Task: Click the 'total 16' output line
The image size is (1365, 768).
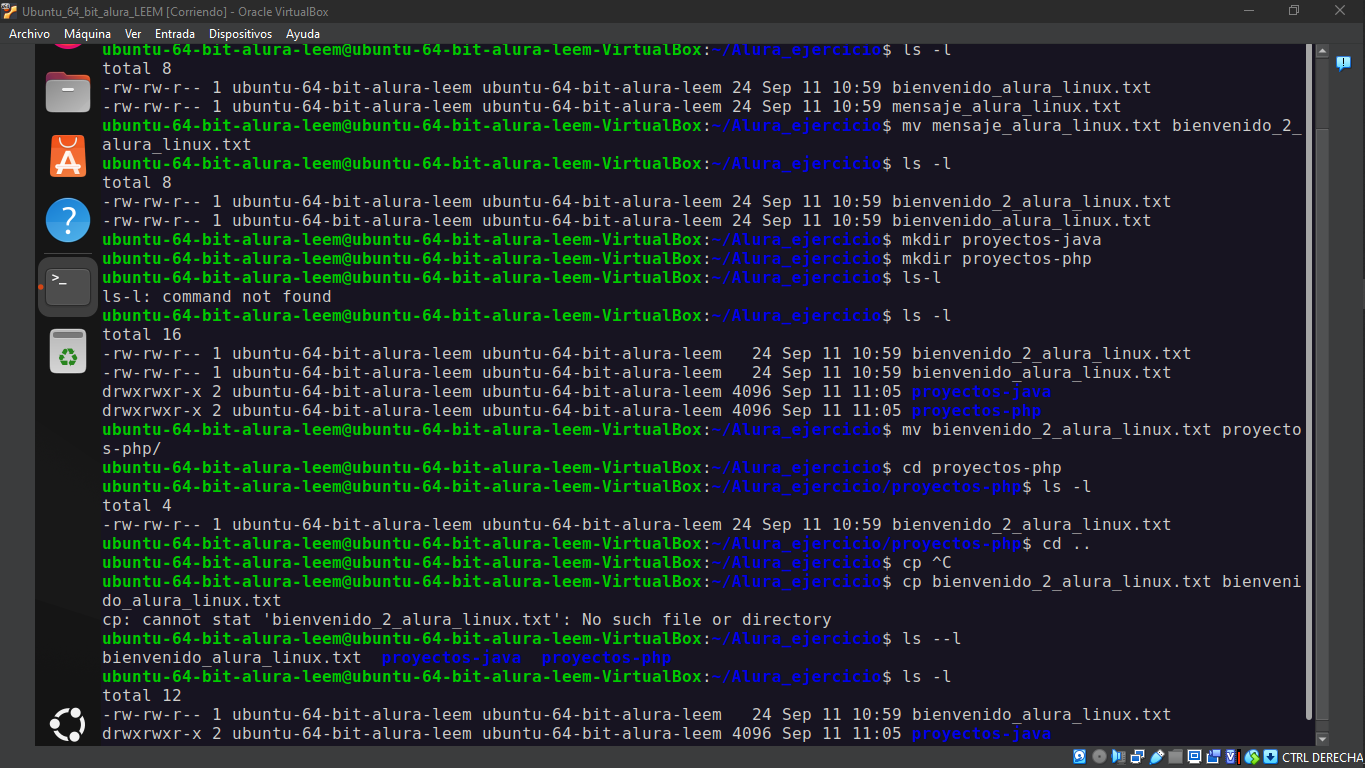Action: point(142,335)
